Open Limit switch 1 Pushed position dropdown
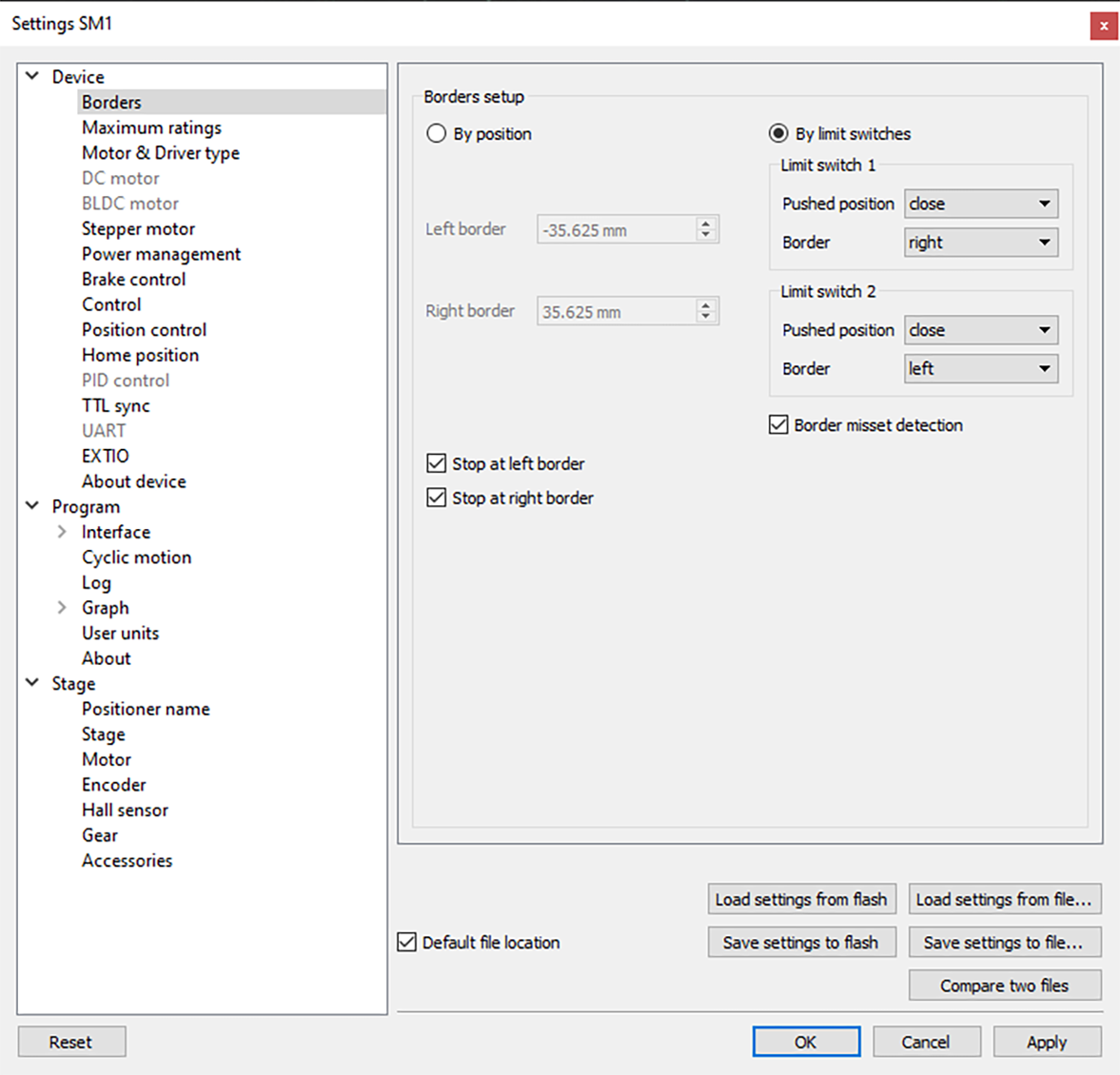Screen dimensions: 1120x1075 pos(980,204)
